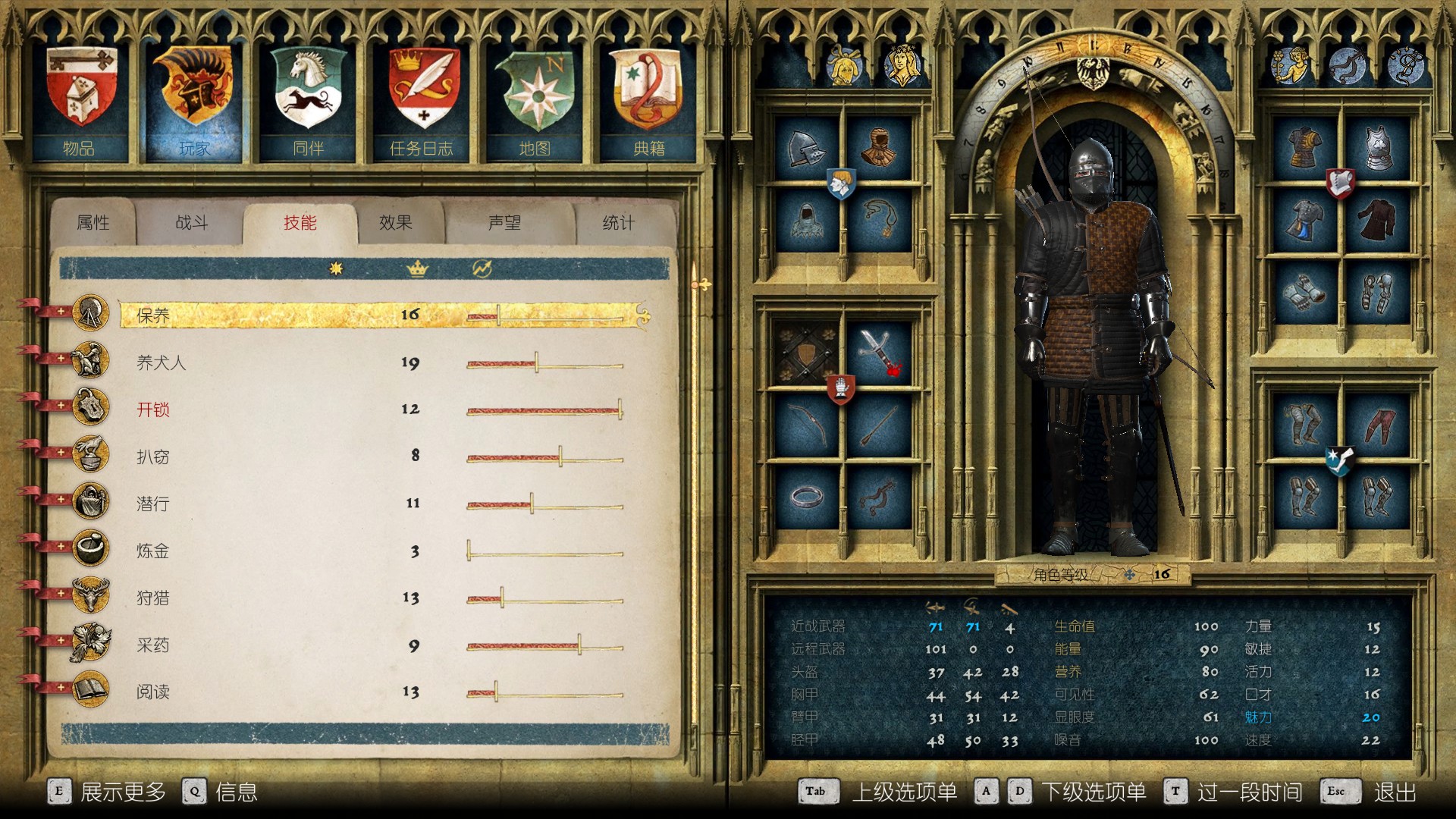Switch to the 属性 attributes tab
The image size is (1456, 819).
click(x=93, y=223)
